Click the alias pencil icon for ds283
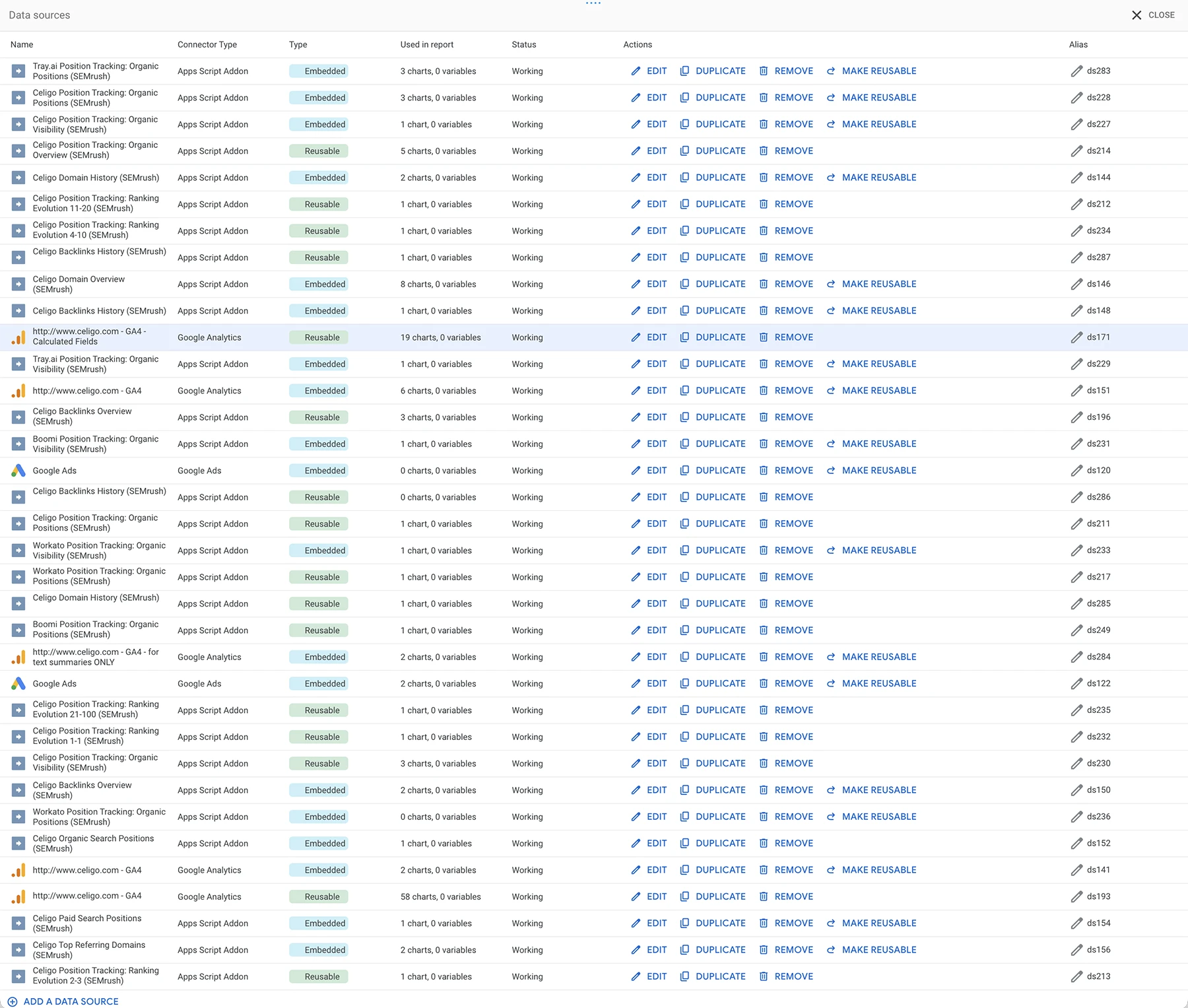Image resolution: width=1188 pixels, height=1008 pixels. coord(1076,71)
